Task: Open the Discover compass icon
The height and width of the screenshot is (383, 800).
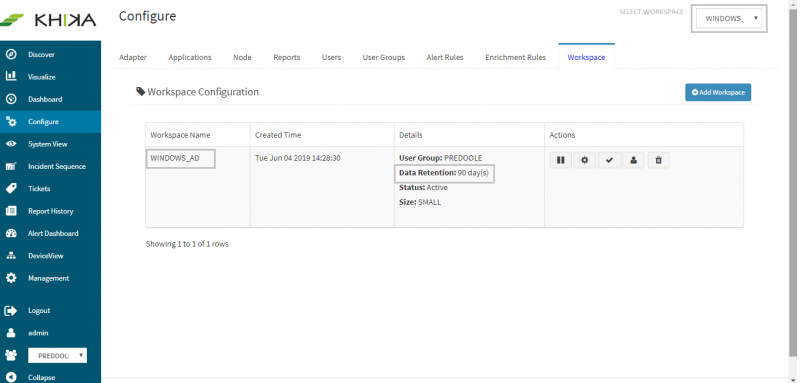Action: (11, 55)
